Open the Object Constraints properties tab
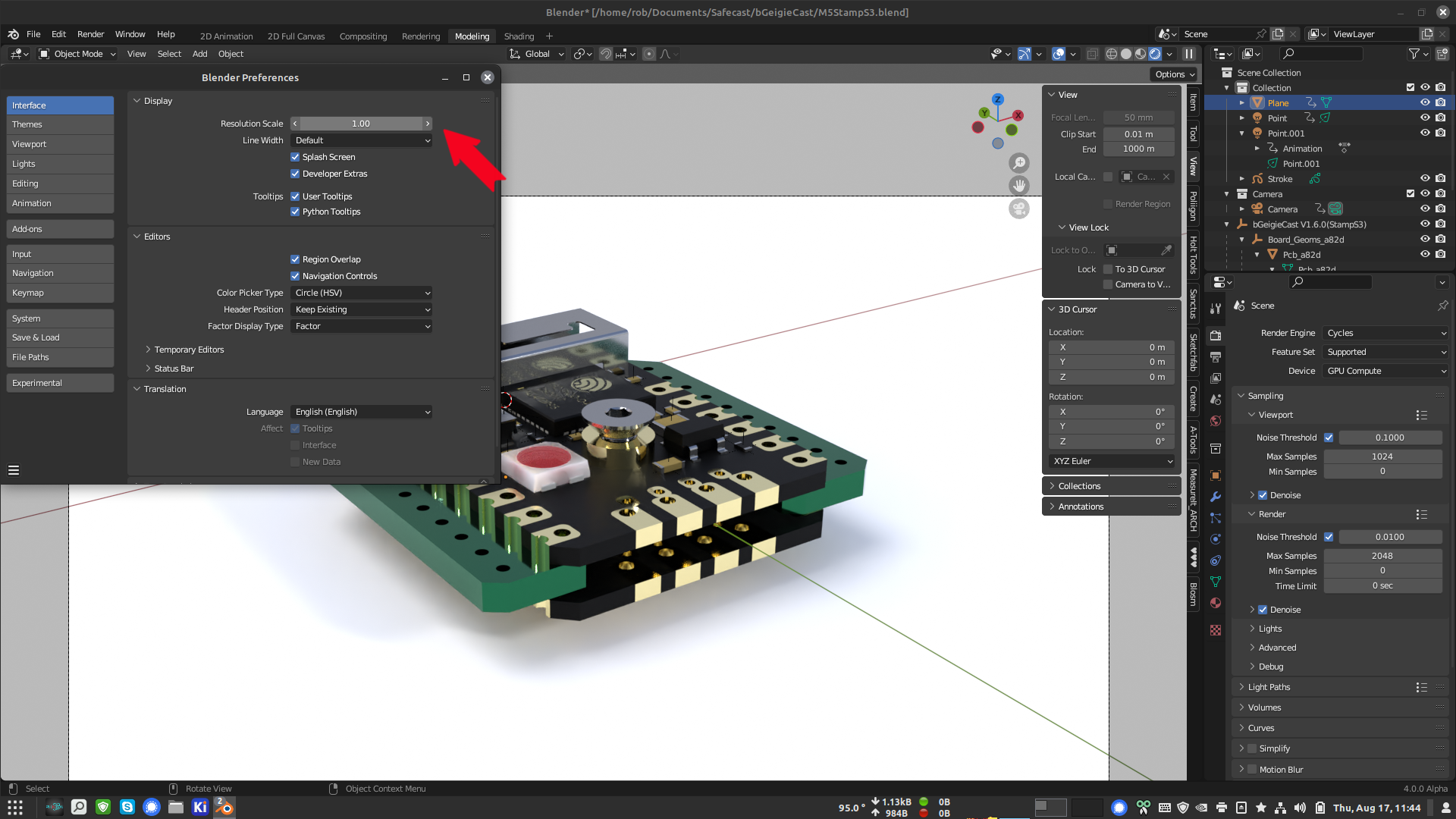This screenshot has height=819, width=1456. tap(1216, 560)
